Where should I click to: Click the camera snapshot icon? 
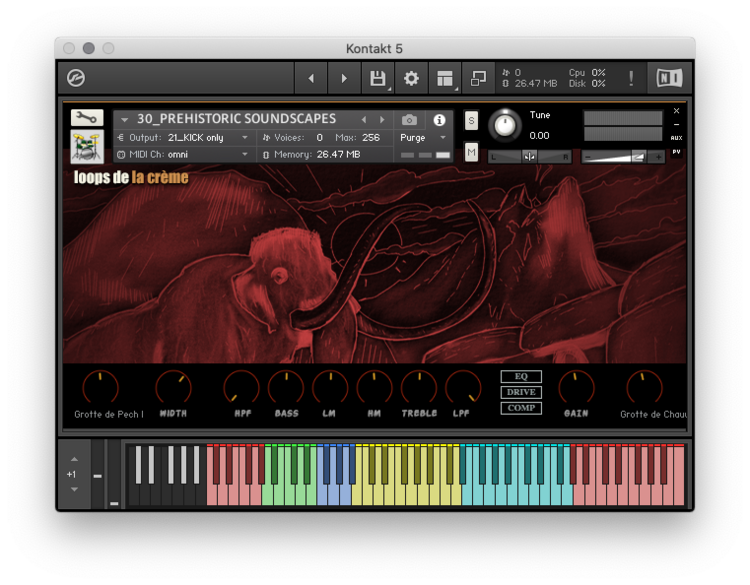(x=409, y=120)
